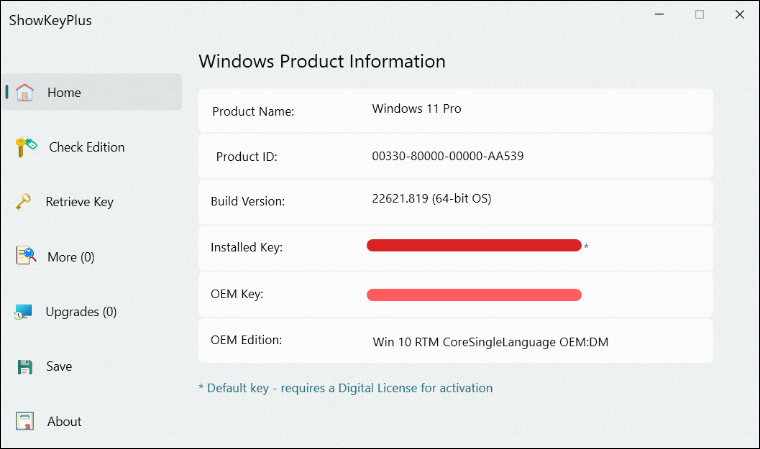This screenshot has height=449, width=760.
Task: Click the Check Edition key icon
Action: click(x=26, y=147)
